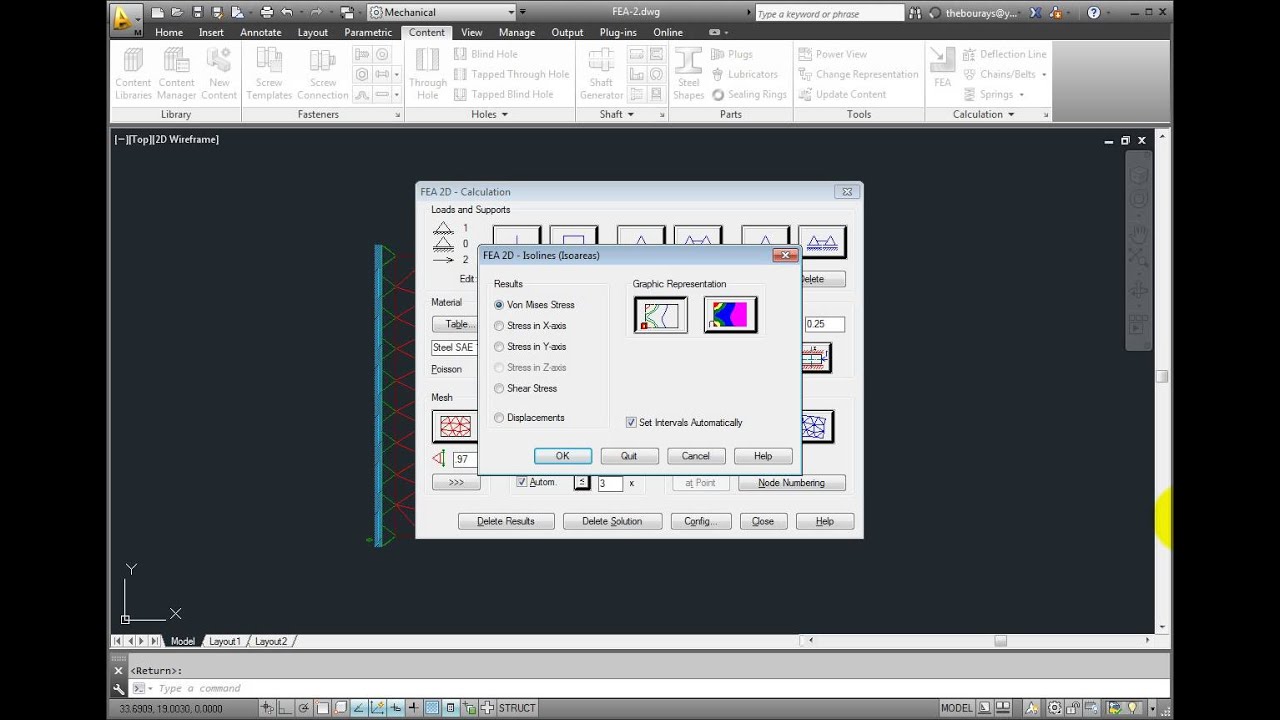Click the search binoculars icon
1280x720 pixels.
916,13
